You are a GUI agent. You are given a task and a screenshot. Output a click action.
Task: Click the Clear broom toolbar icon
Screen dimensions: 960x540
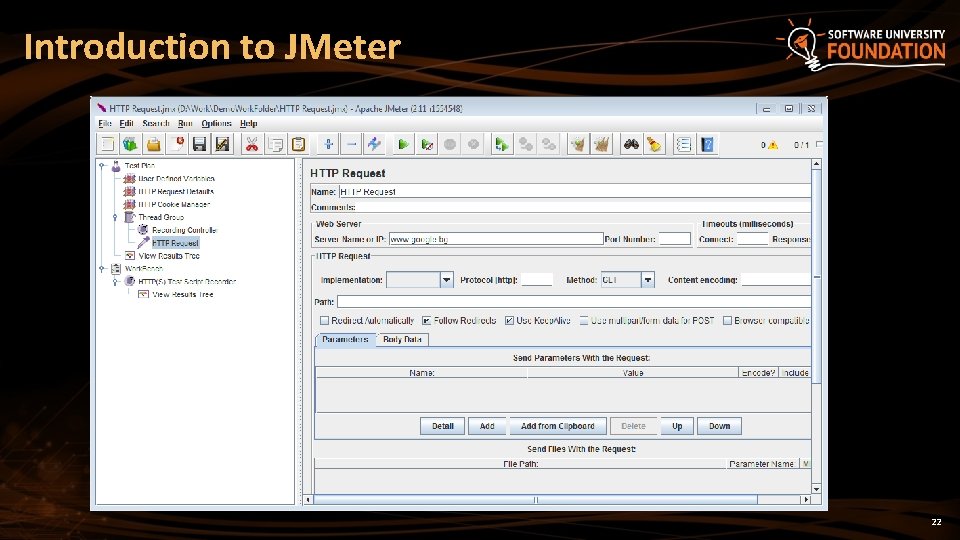click(578, 144)
